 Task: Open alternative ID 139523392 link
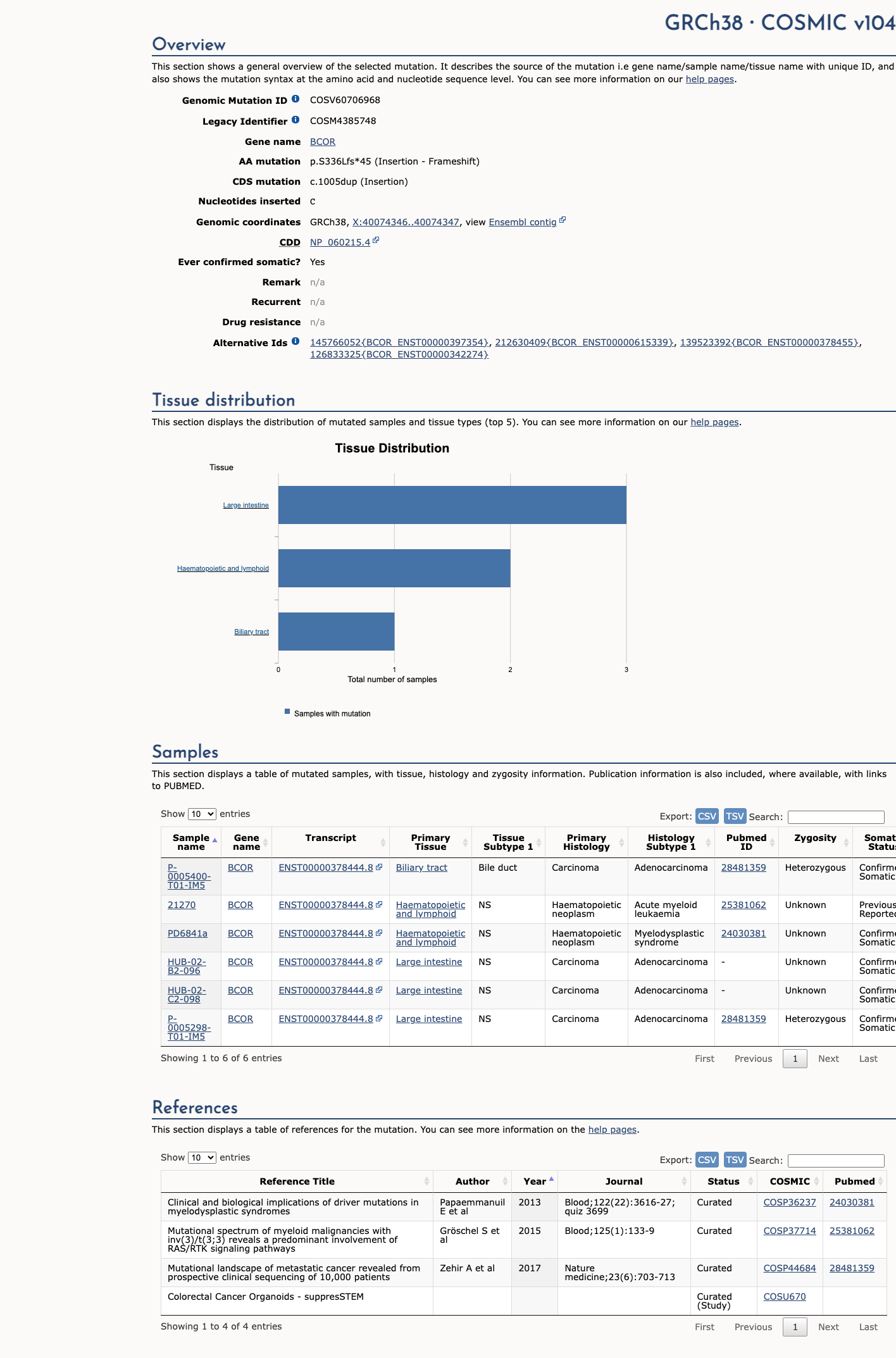769,342
